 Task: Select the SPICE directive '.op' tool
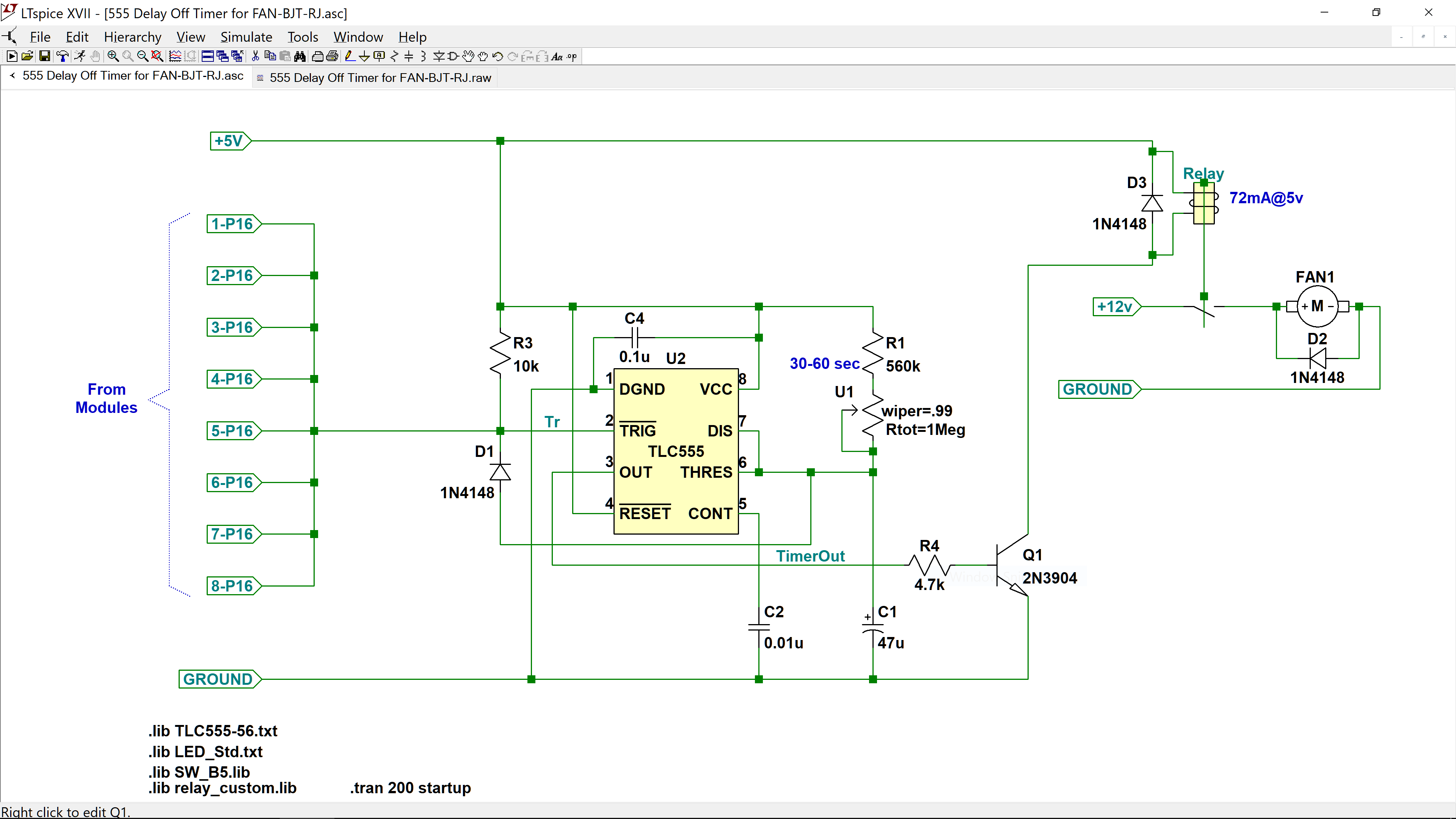point(571,56)
